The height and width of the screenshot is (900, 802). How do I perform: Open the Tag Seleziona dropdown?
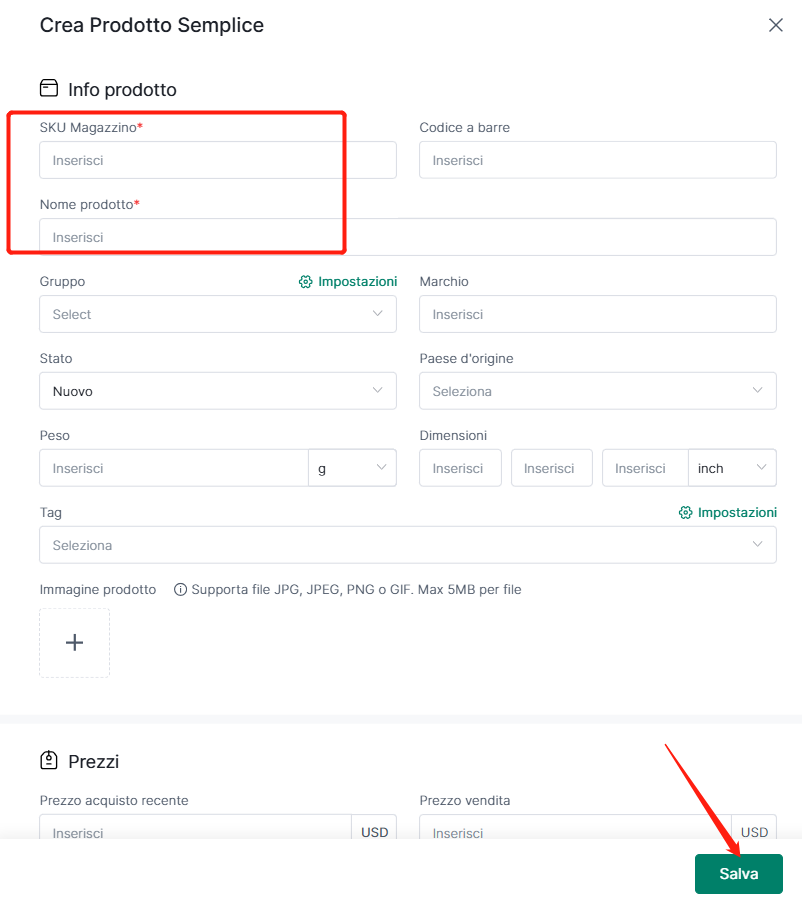408,545
